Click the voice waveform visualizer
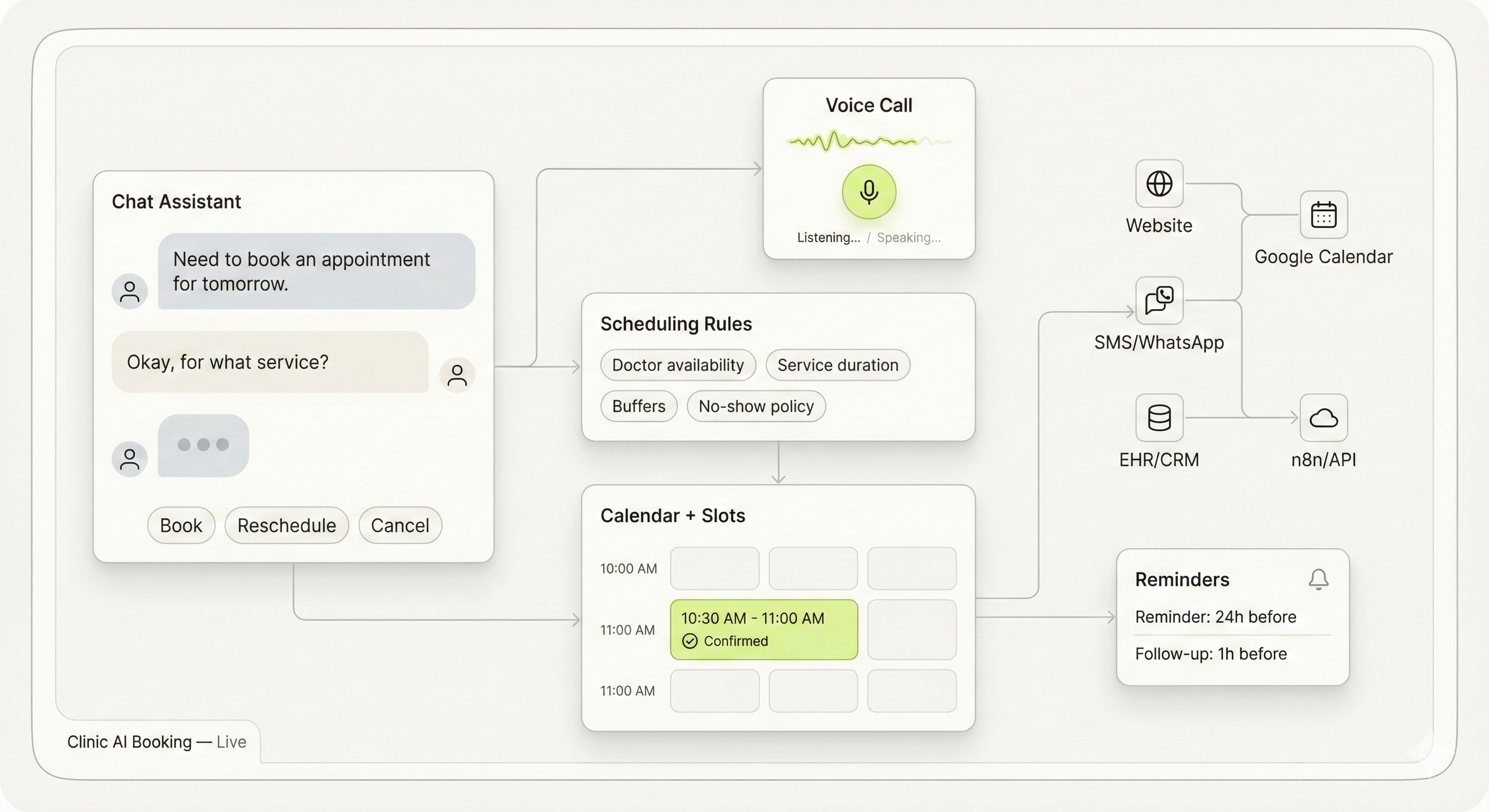Viewport: 1489px width, 812px height. click(x=869, y=141)
